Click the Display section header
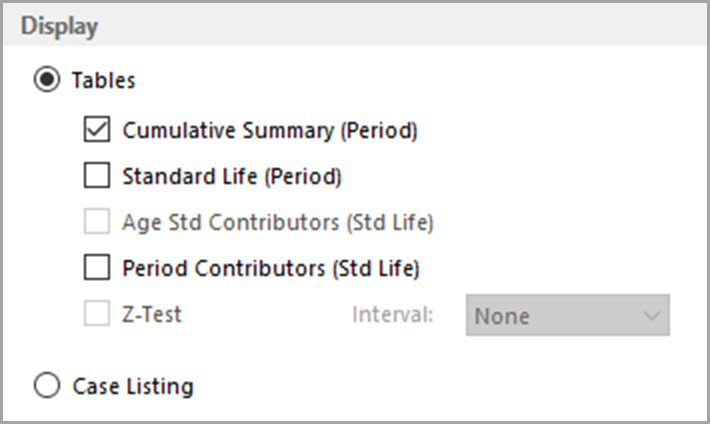 (x=60, y=27)
